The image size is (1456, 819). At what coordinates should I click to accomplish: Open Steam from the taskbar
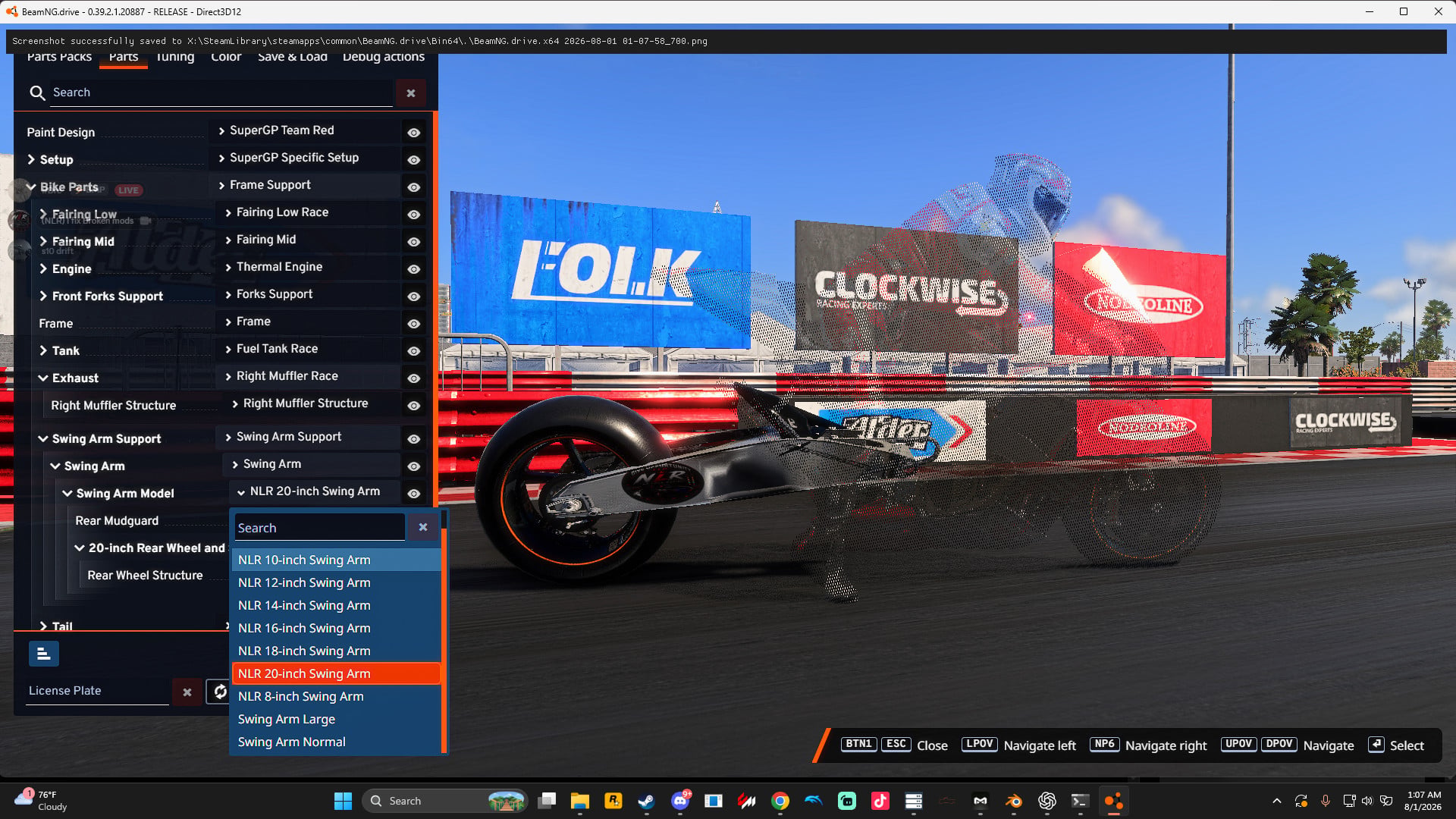tap(647, 801)
